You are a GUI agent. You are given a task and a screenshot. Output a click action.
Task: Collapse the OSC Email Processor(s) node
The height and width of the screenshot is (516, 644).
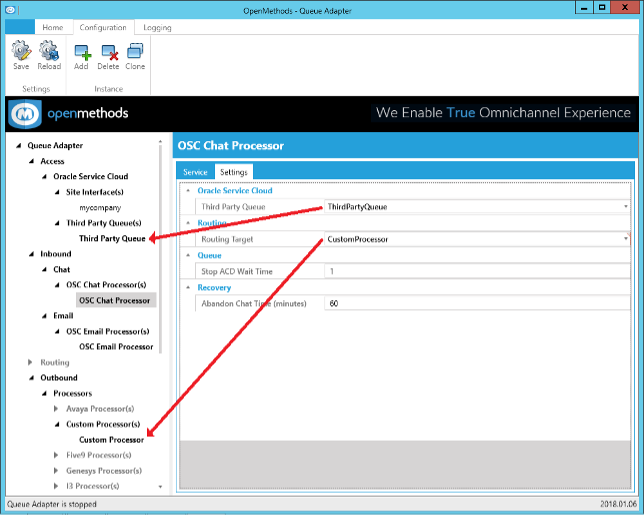(x=57, y=331)
